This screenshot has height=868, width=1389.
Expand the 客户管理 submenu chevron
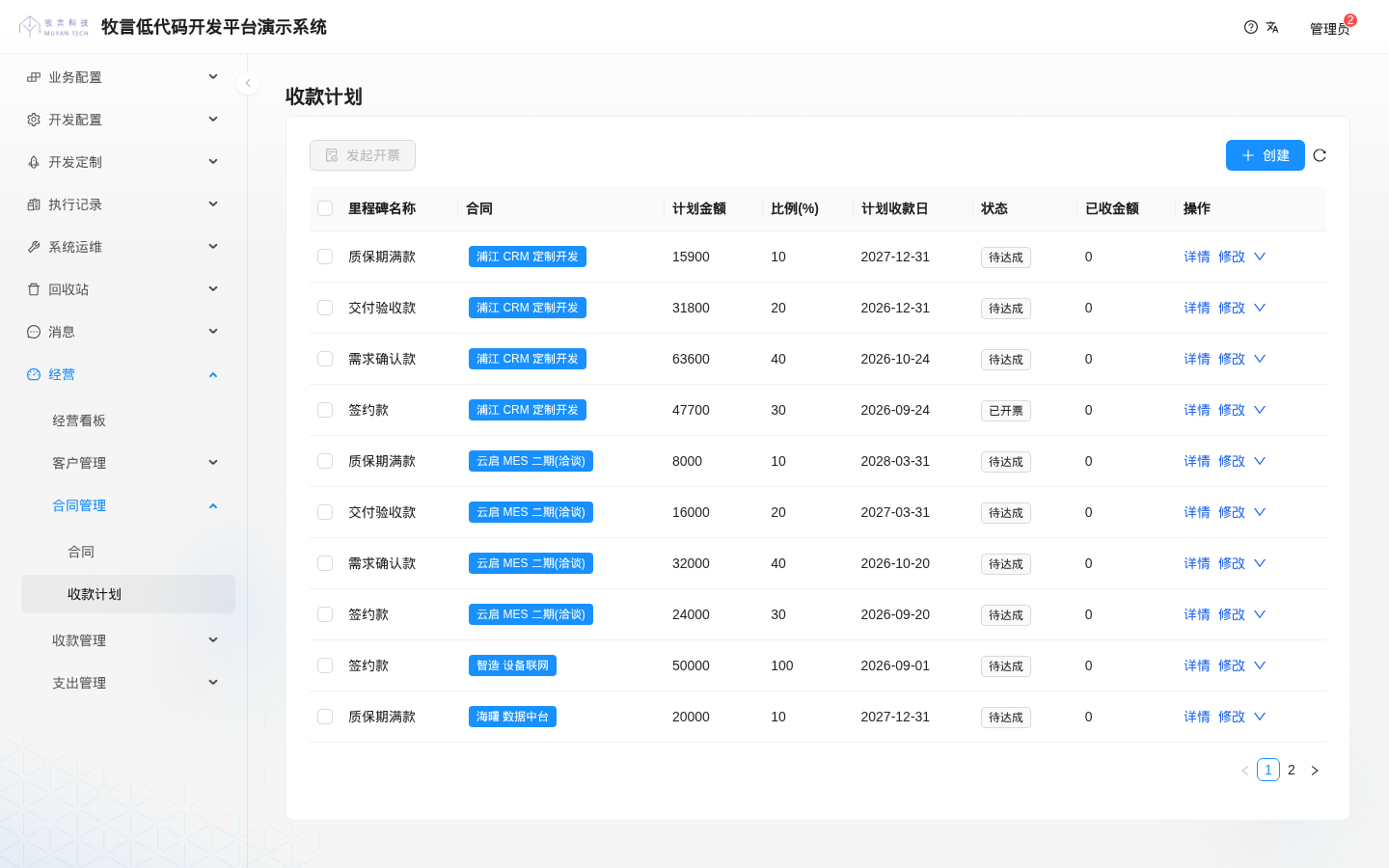click(213, 463)
